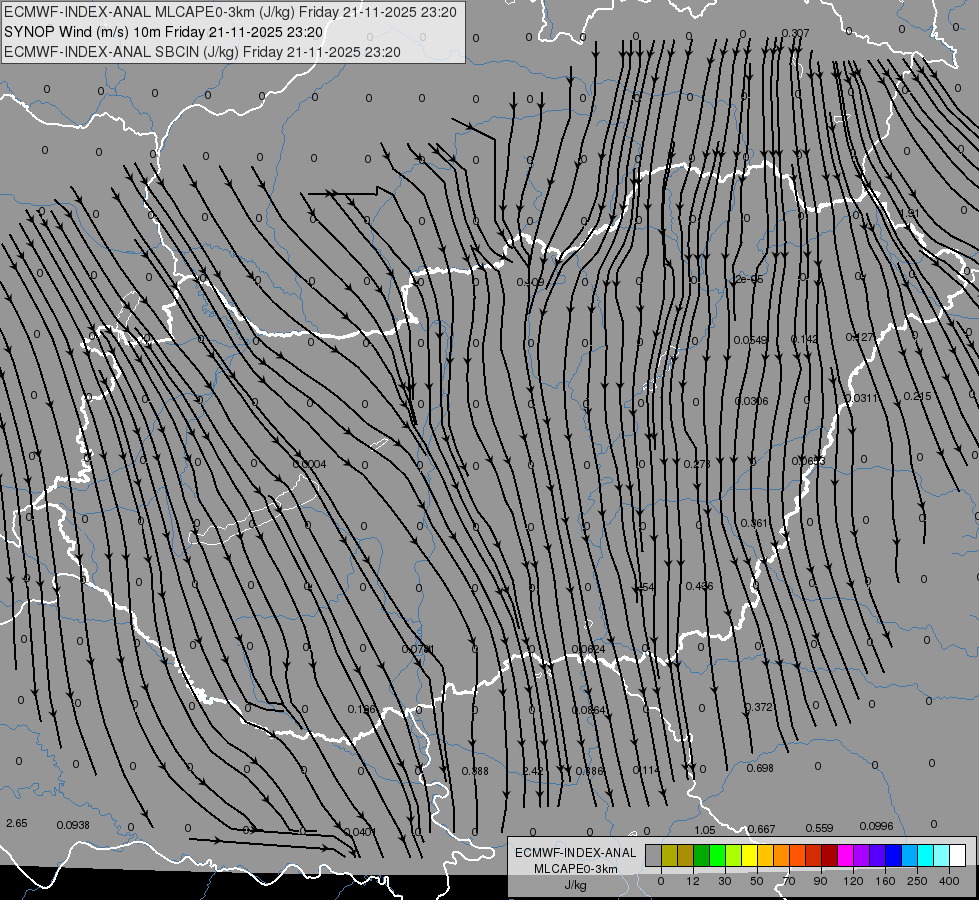Click the ECMWF-INDEX-ANAL SBCIN header line
Image resolution: width=979 pixels, height=900 pixels.
pyautogui.click(x=202, y=52)
